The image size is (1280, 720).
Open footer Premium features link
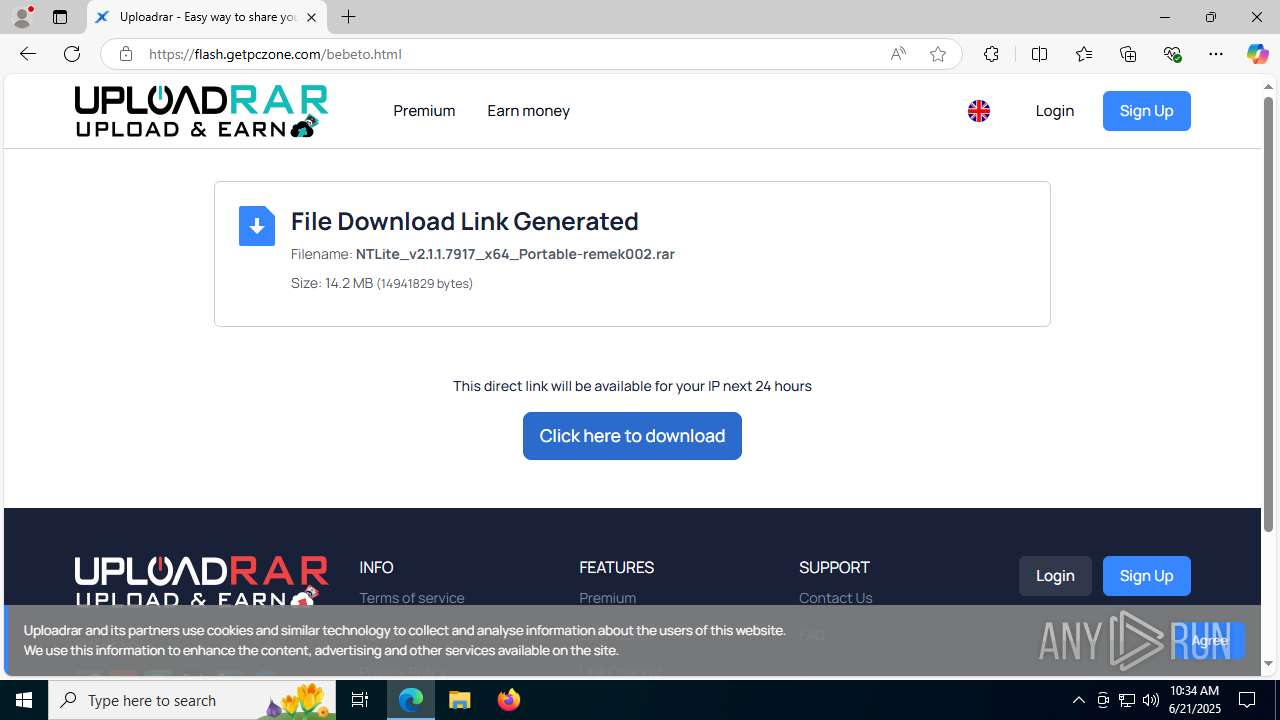tap(607, 598)
